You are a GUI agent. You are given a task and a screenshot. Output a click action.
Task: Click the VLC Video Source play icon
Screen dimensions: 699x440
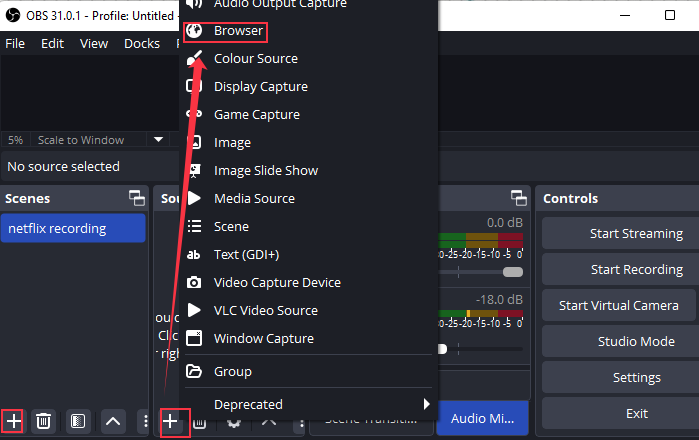pos(194,310)
